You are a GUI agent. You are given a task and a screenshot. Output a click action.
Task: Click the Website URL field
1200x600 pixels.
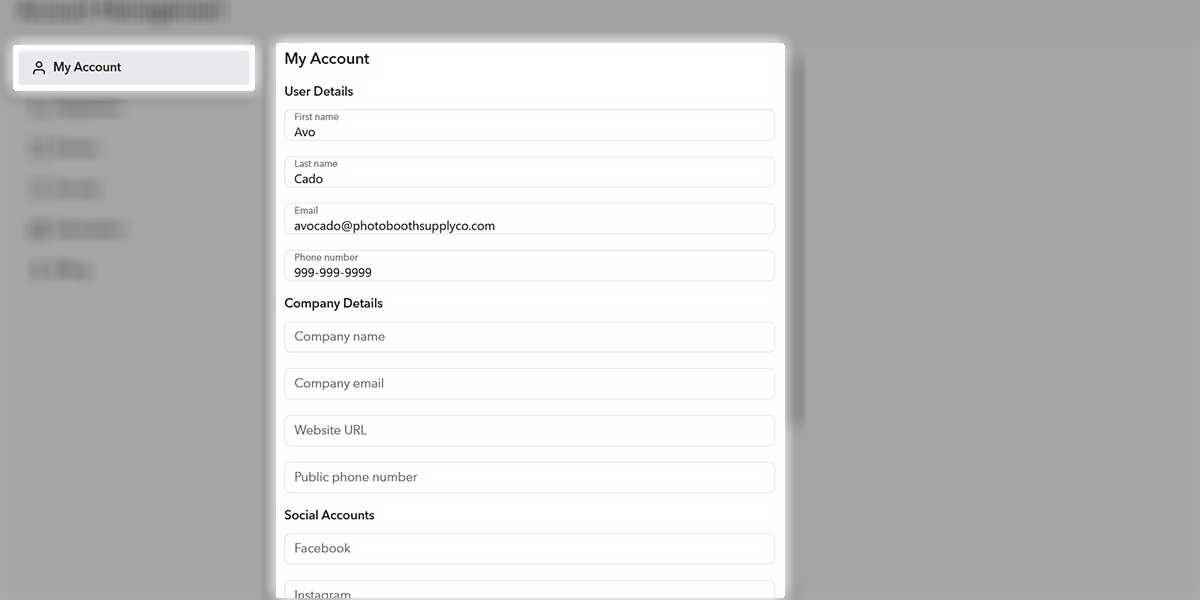click(529, 431)
